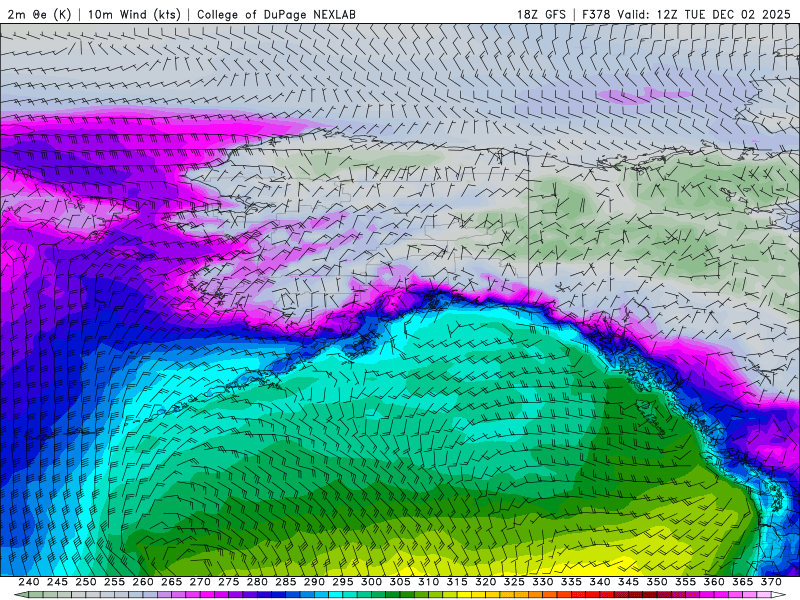Click the 310 color scale label
Viewport: 800px width, 600px height.
pyautogui.click(x=429, y=582)
